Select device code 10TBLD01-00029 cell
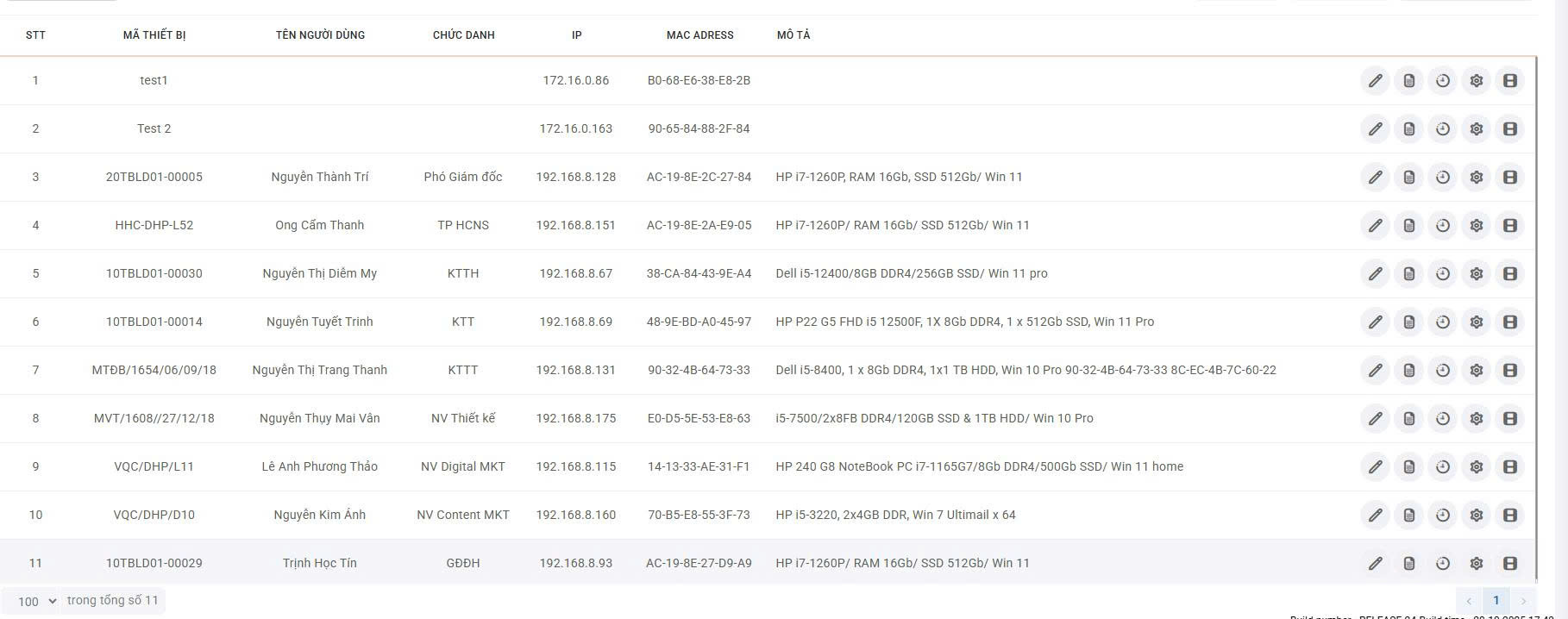 click(154, 563)
